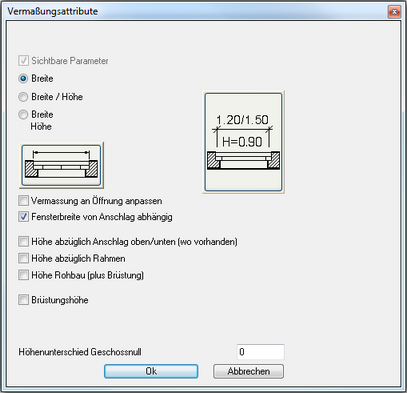
Task: Enable Vermassung an Öffnung anpassen
Action: click(x=23, y=201)
